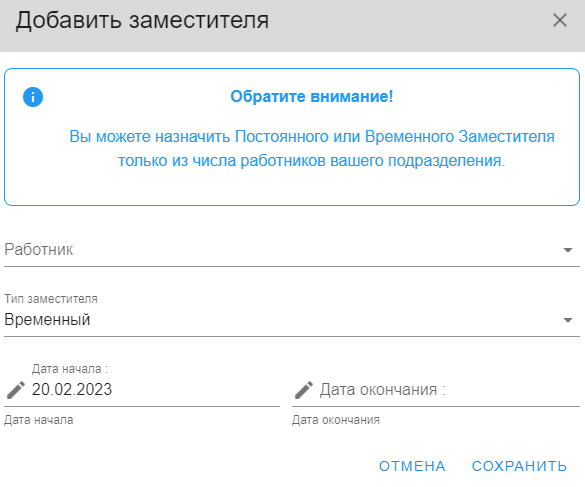585x487 pixels.
Task: Click the blue info circle icon
Action: pyautogui.click(x=33, y=97)
